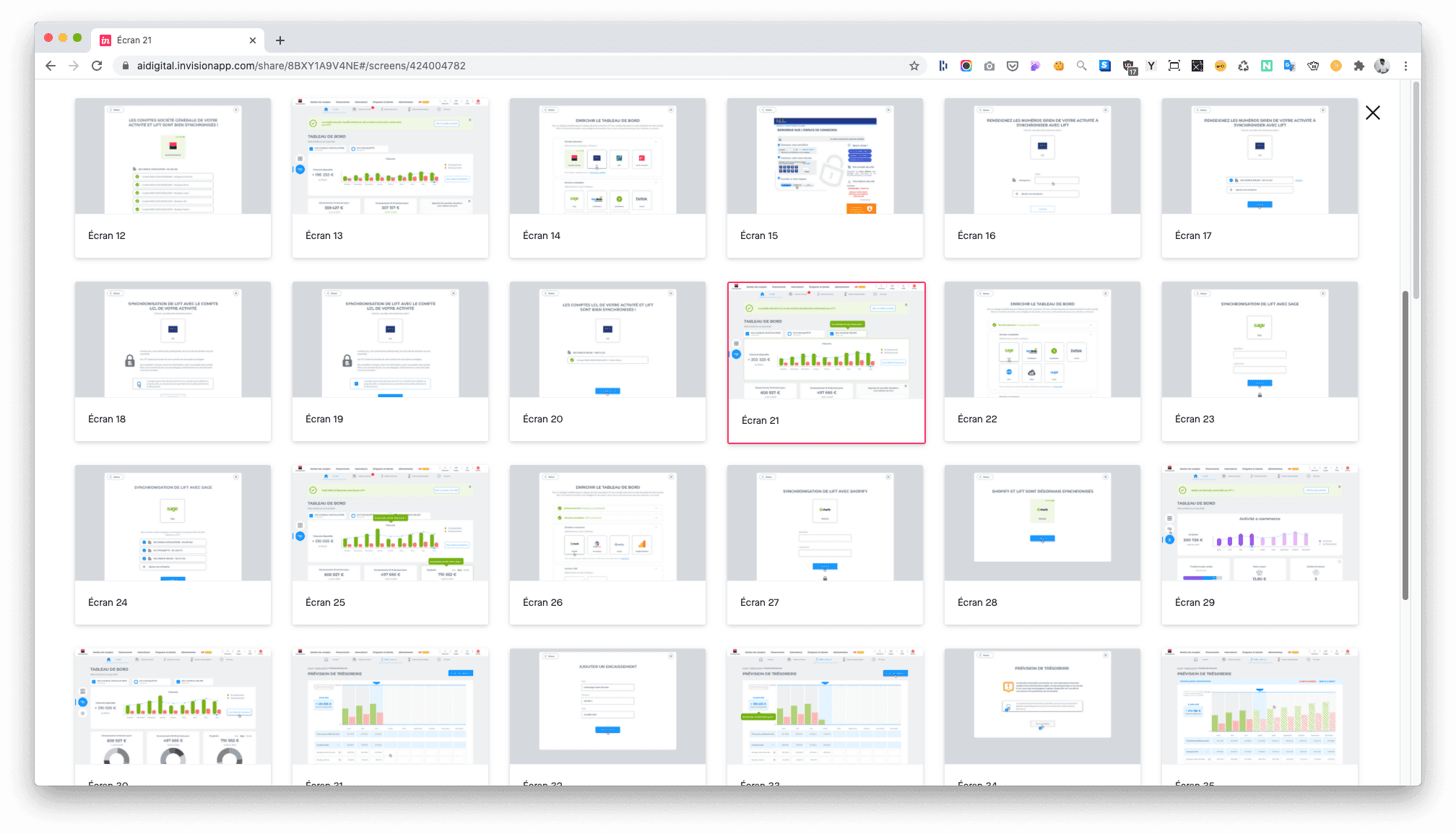Screen dimensions: 1456x834
Task: Open the orange key password extension
Action: tap(1221, 66)
